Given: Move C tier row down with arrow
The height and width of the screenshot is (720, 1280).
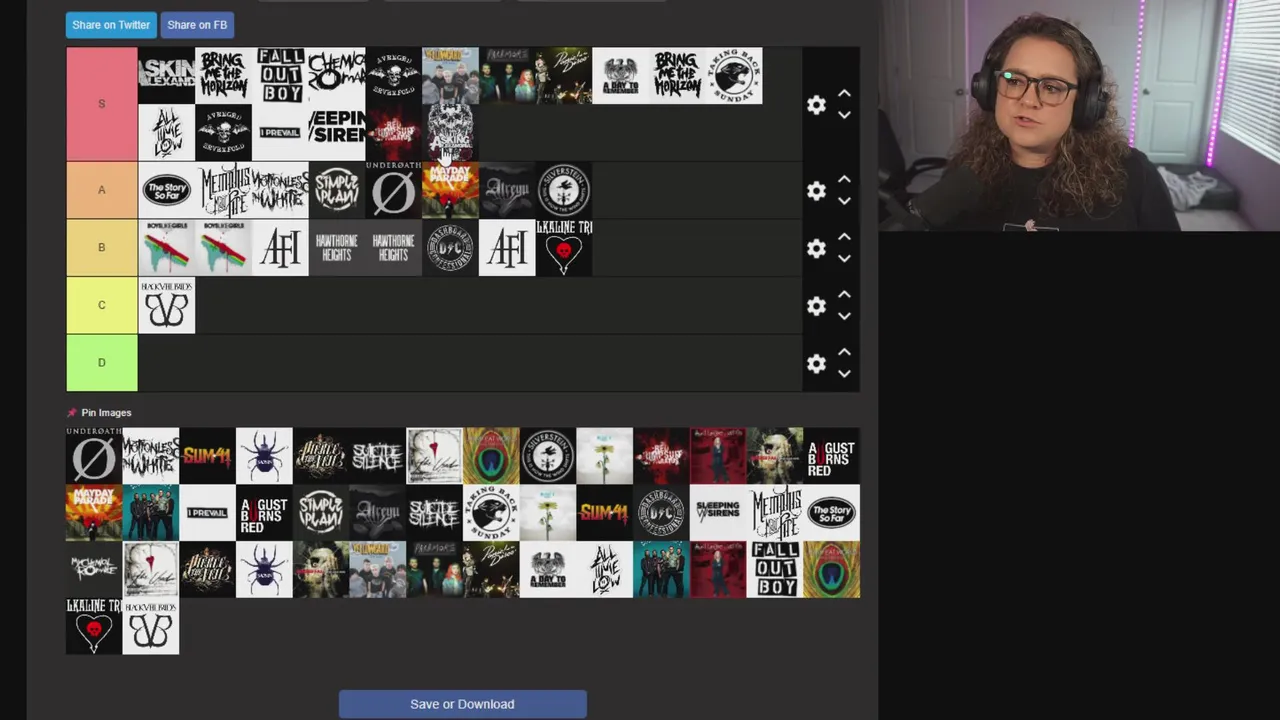Looking at the screenshot, I should click(844, 316).
